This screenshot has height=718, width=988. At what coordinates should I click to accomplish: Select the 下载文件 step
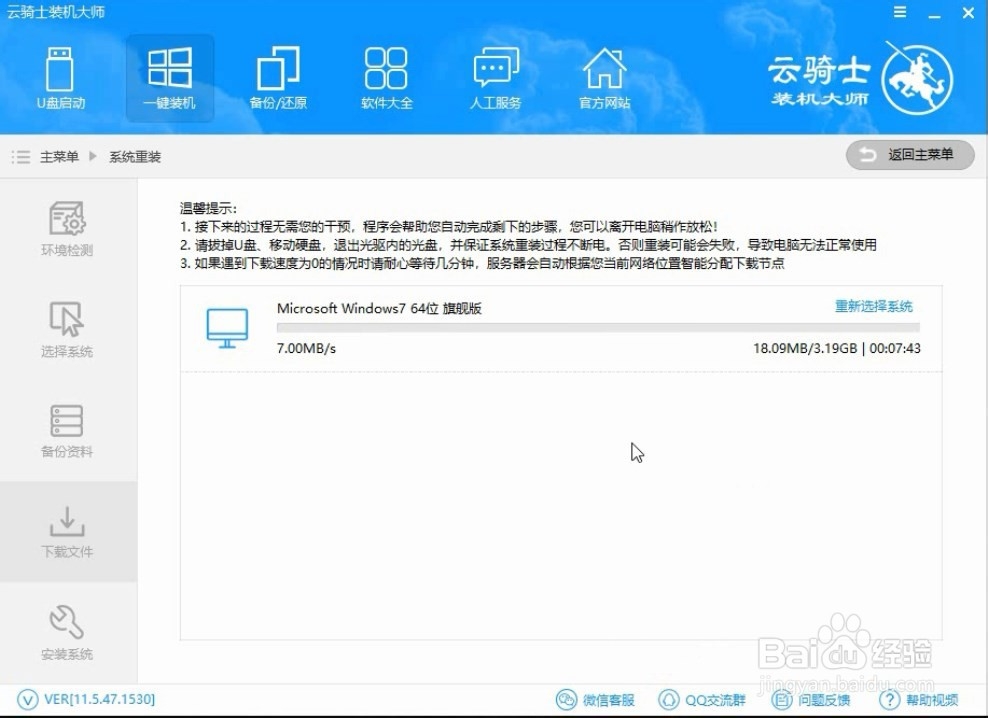click(67, 531)
